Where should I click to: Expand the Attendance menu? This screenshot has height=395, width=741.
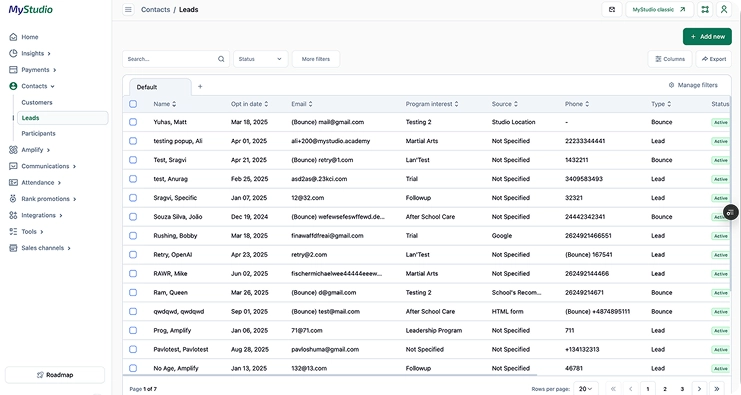(x=59, y=183)
